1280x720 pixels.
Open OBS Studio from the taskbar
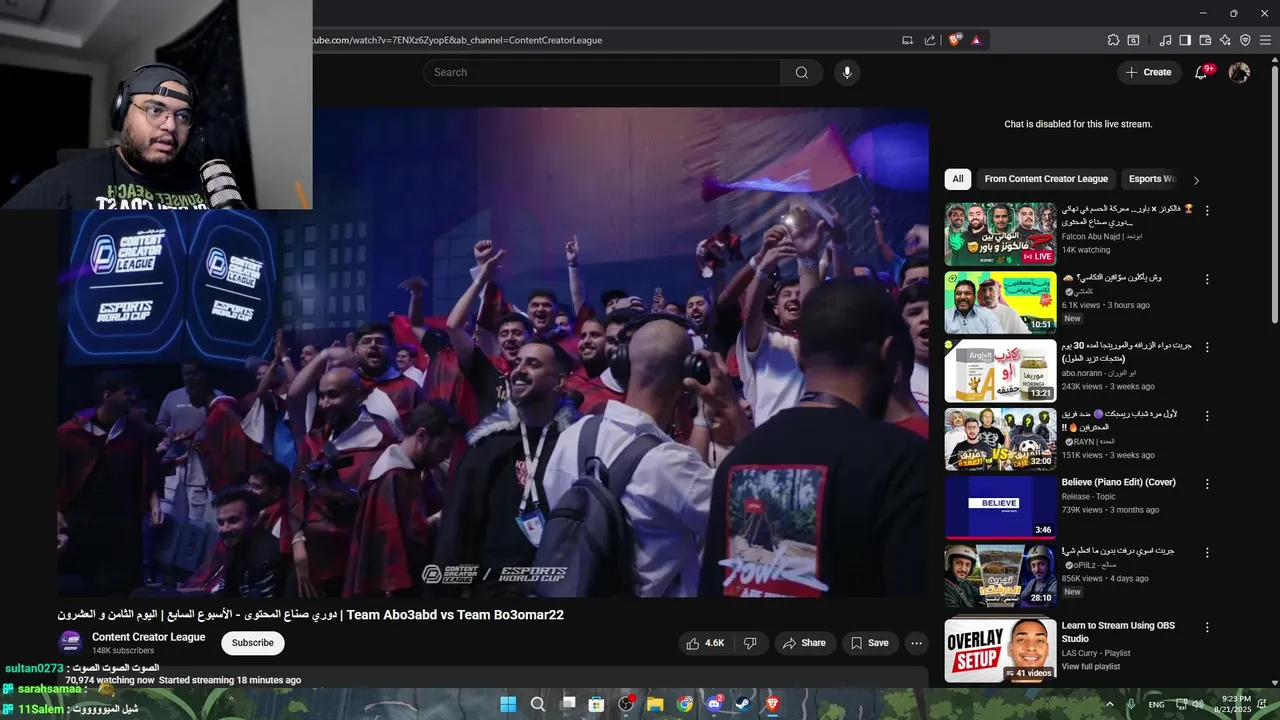627,704
